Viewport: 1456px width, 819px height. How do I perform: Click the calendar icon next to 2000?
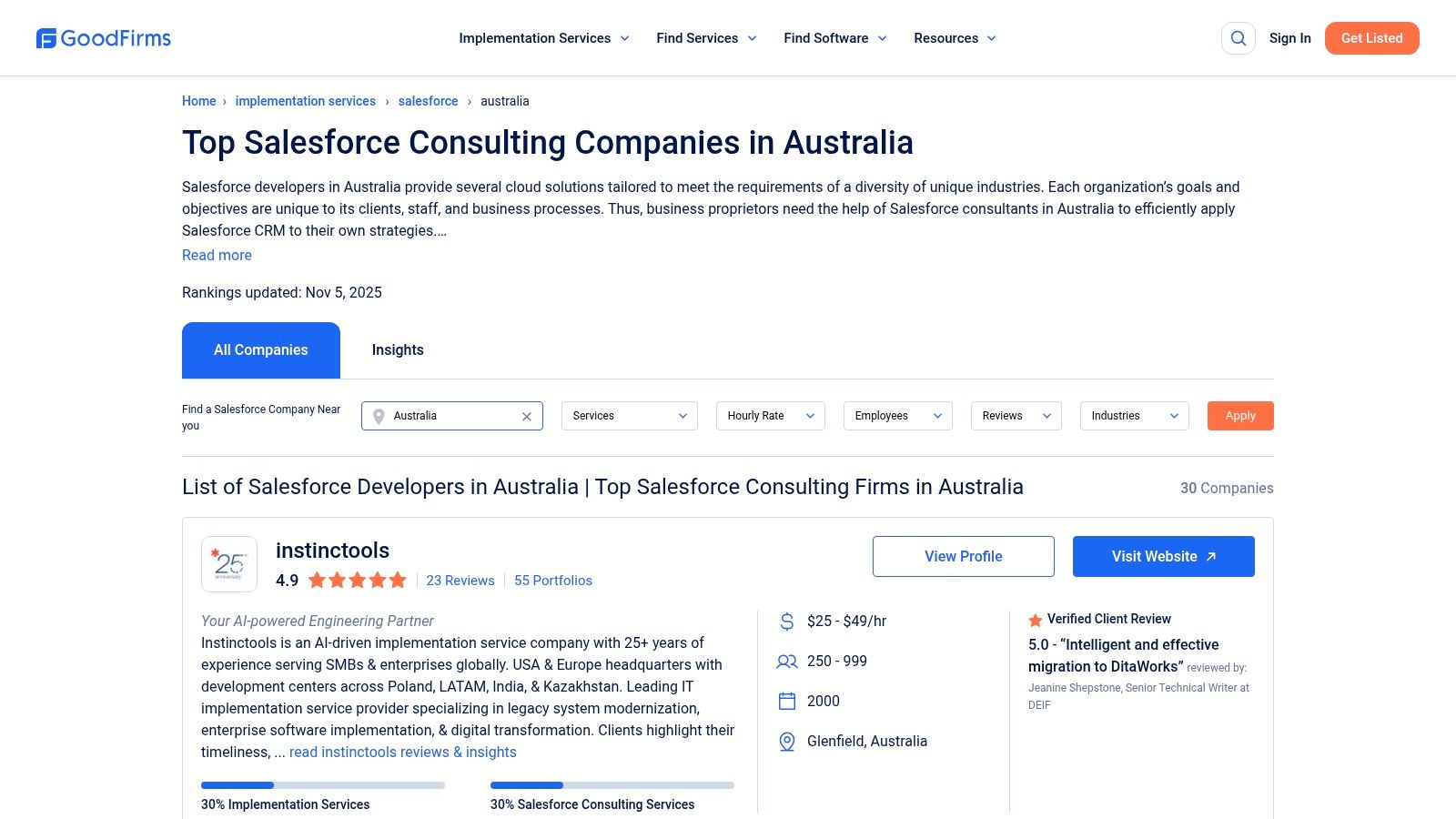[786, 701]
